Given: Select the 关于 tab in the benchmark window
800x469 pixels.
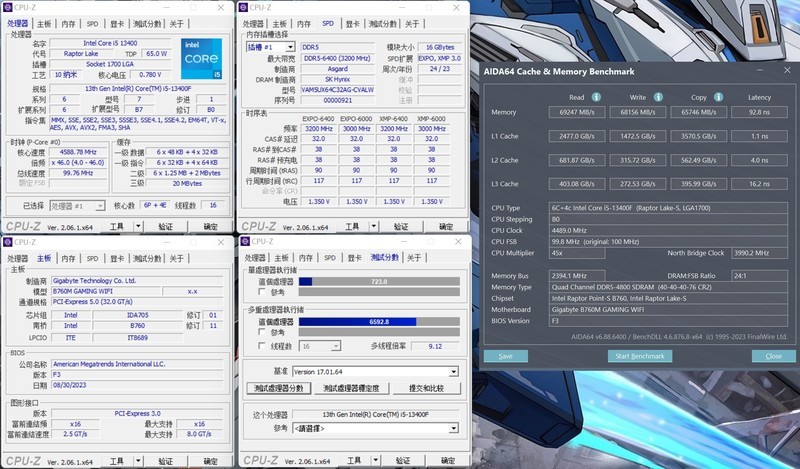Looking at the screenshot, I should pyautogui.click(x=414, y=258).
